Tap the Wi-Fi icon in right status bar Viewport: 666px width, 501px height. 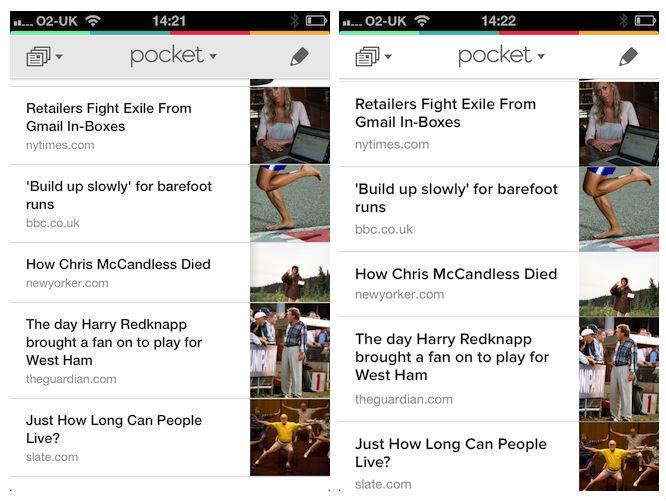point(422,20)
